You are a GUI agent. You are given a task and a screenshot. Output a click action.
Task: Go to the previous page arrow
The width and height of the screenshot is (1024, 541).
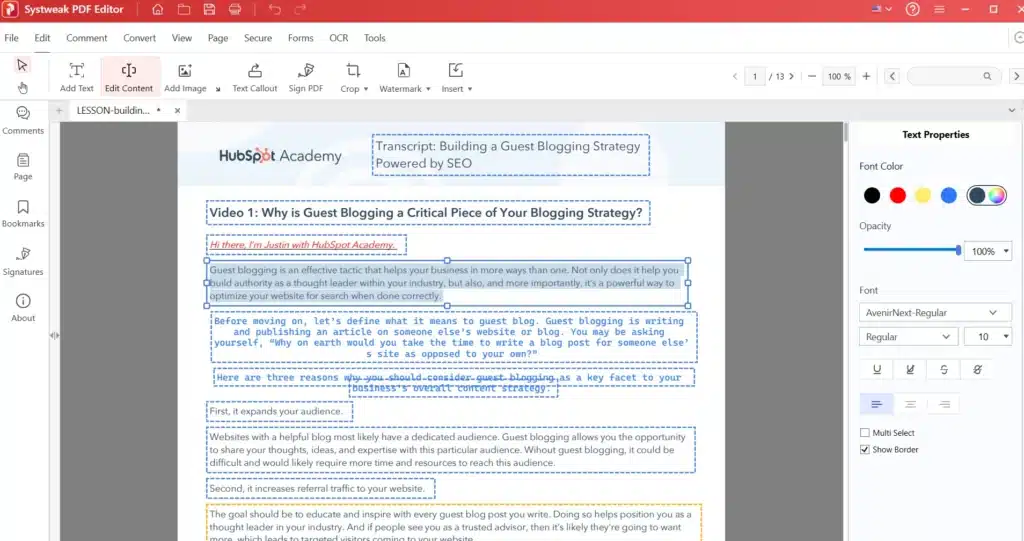pyautogui.click(x=735, y=76)
